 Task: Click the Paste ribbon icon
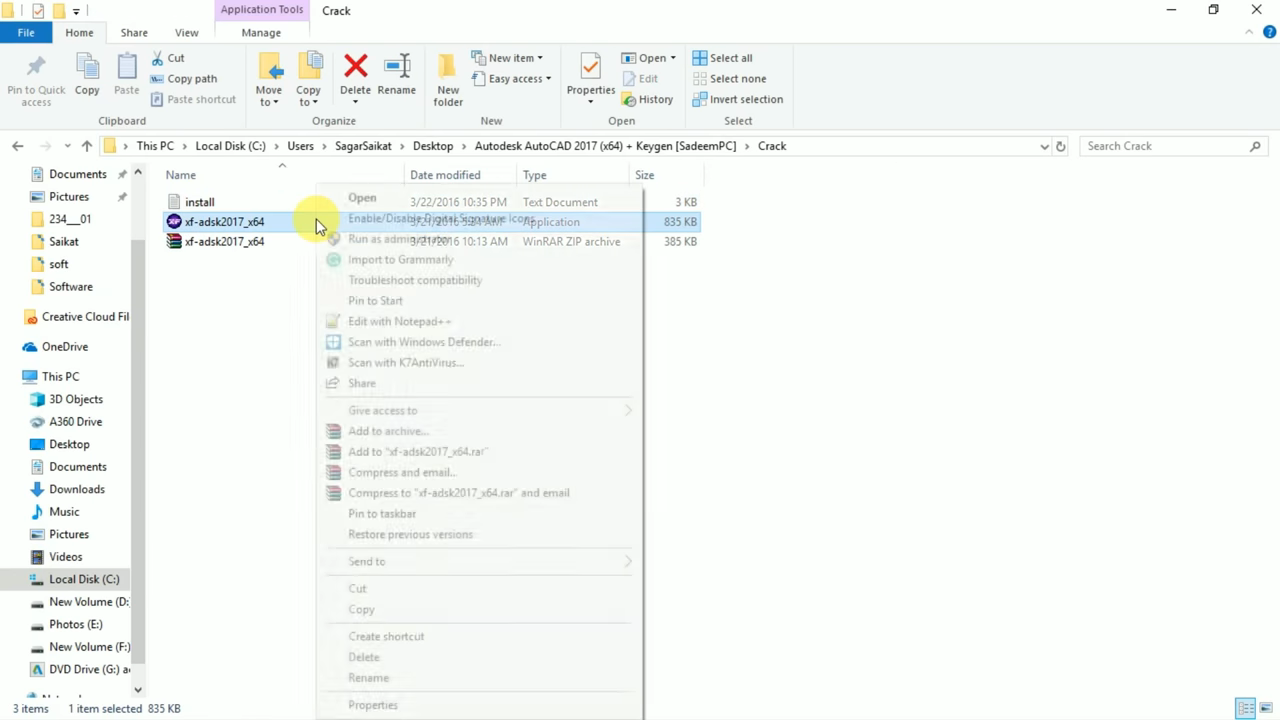[127, 66]
